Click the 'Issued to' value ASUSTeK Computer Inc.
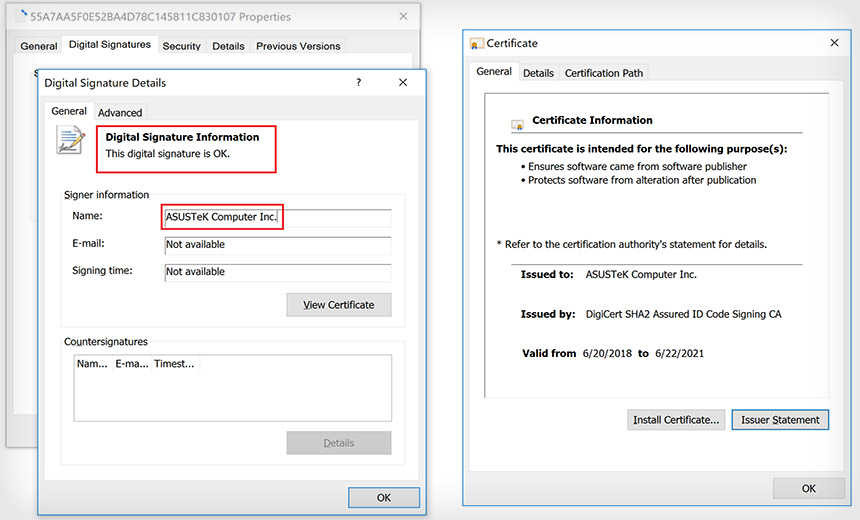The image size is (860, 520). tap(641, 274)
